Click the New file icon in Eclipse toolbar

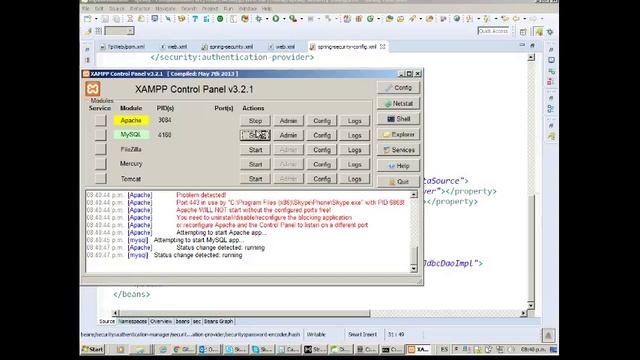pyautogui.click(x=88, y=18)
